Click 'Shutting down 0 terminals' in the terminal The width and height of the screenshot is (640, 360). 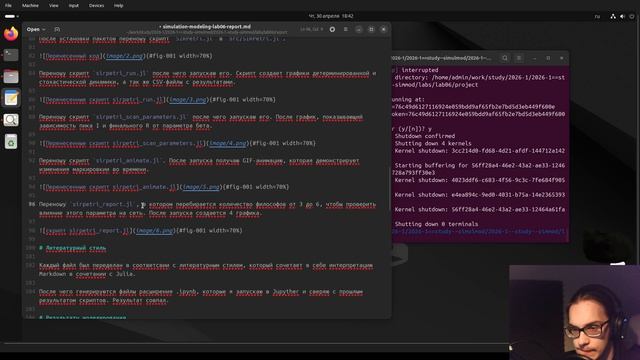(436, 224)
